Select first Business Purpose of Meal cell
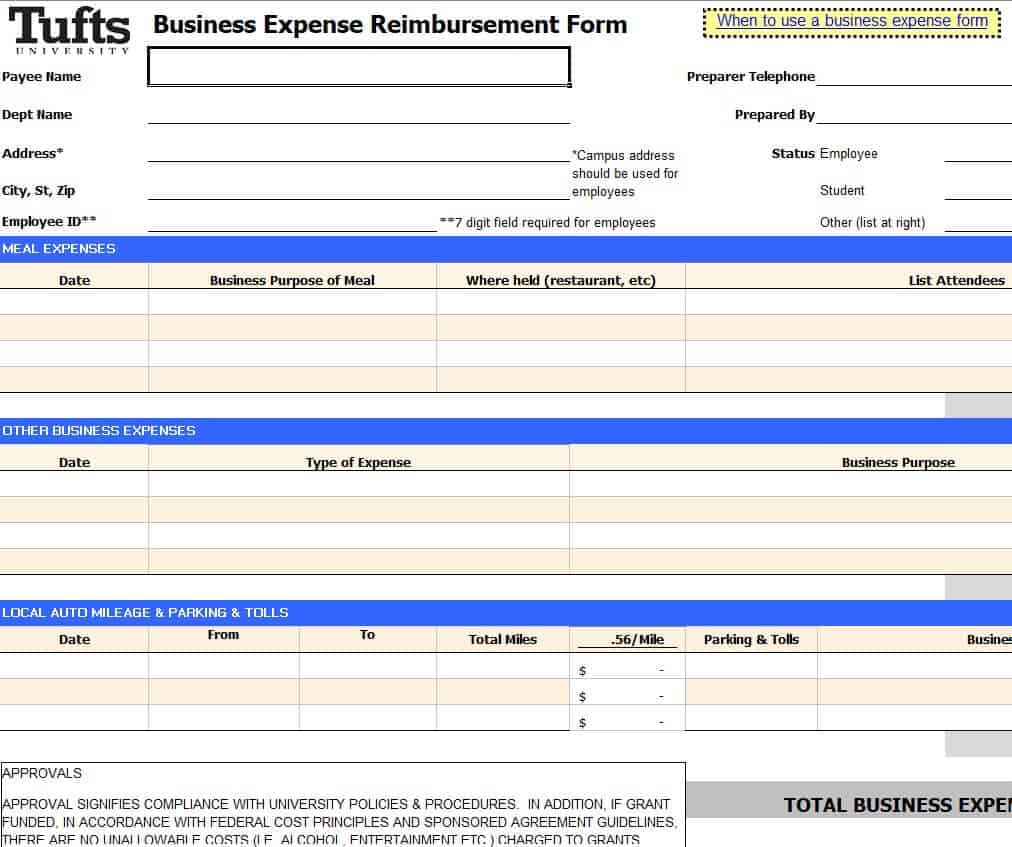 (x=292, y=302)
